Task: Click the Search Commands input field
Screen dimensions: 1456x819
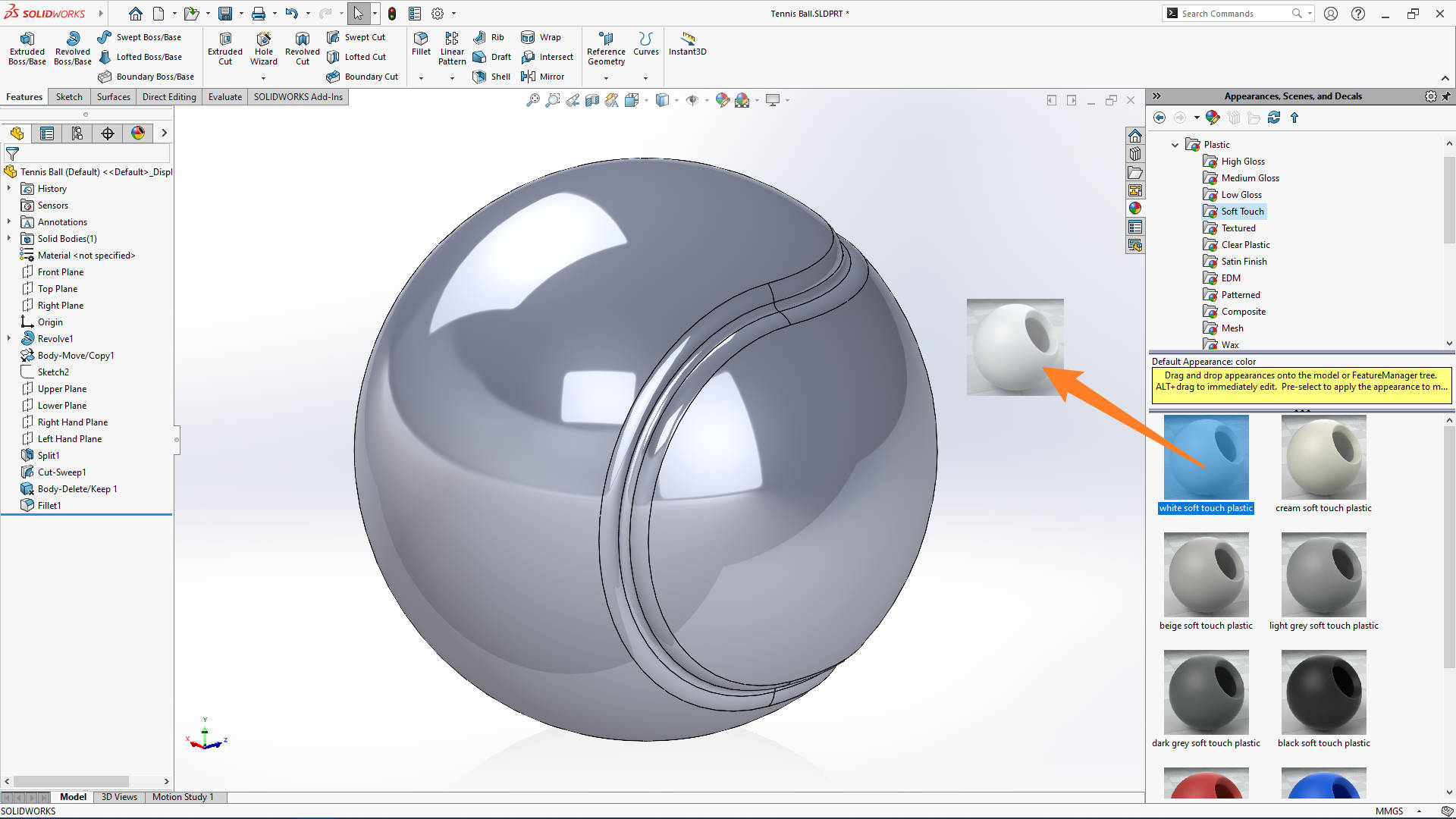Action: (x=1228, y=13)
